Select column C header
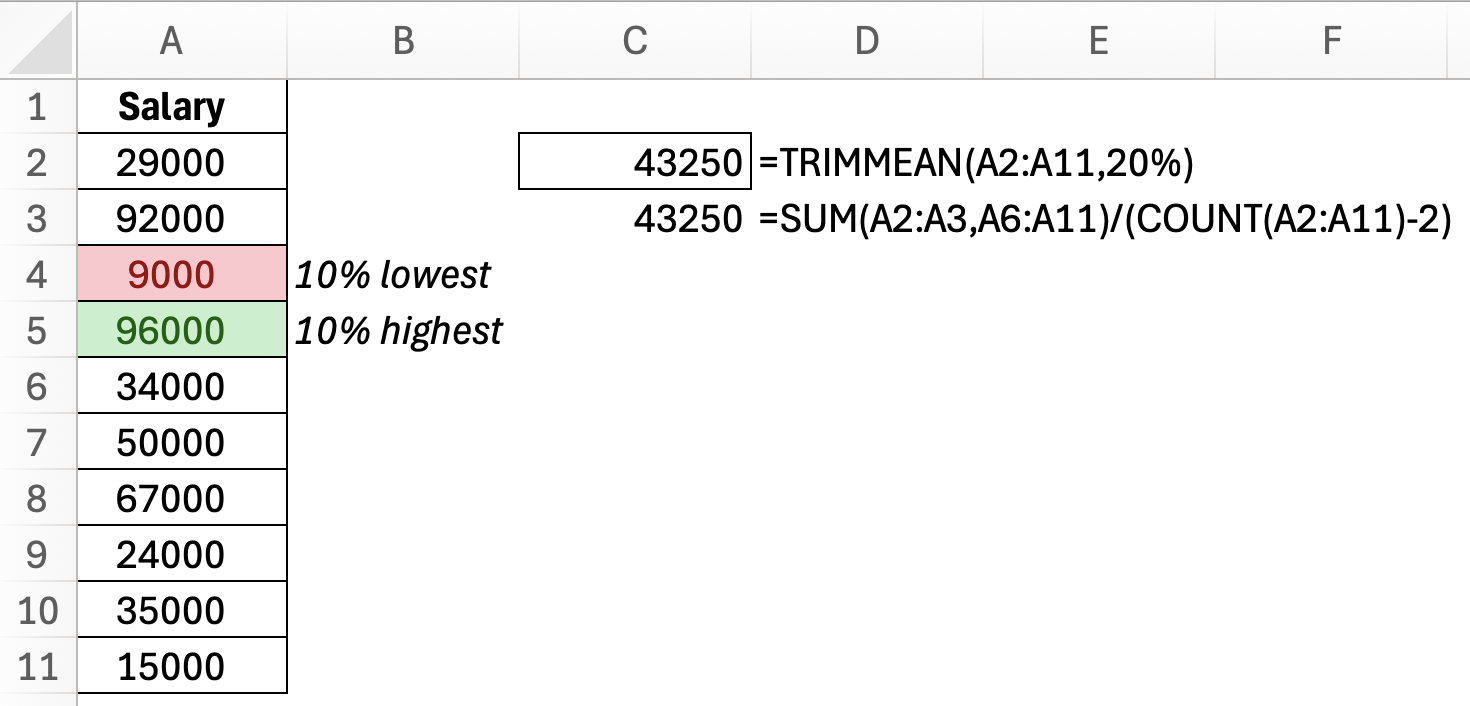 pyautogui.click(x=634, y=40)
